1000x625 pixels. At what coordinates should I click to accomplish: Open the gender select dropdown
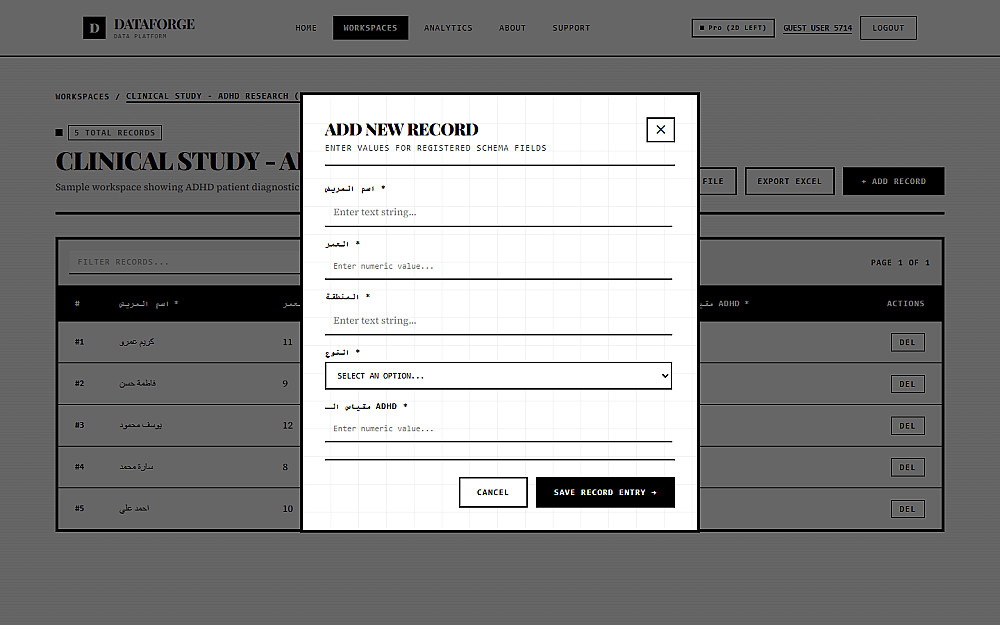pos(498,376)
